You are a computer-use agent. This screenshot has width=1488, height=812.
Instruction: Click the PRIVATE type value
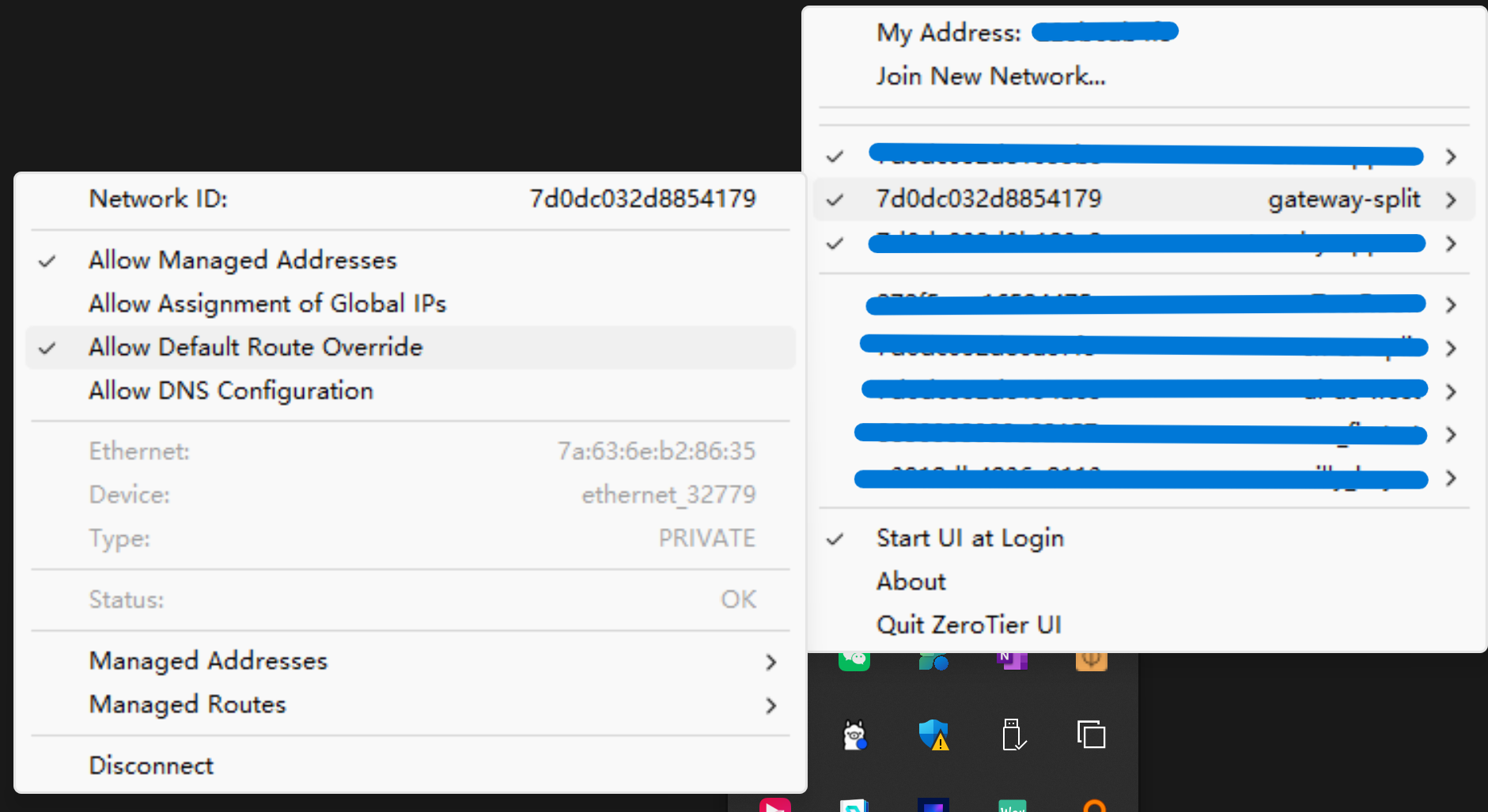(706, 538)
